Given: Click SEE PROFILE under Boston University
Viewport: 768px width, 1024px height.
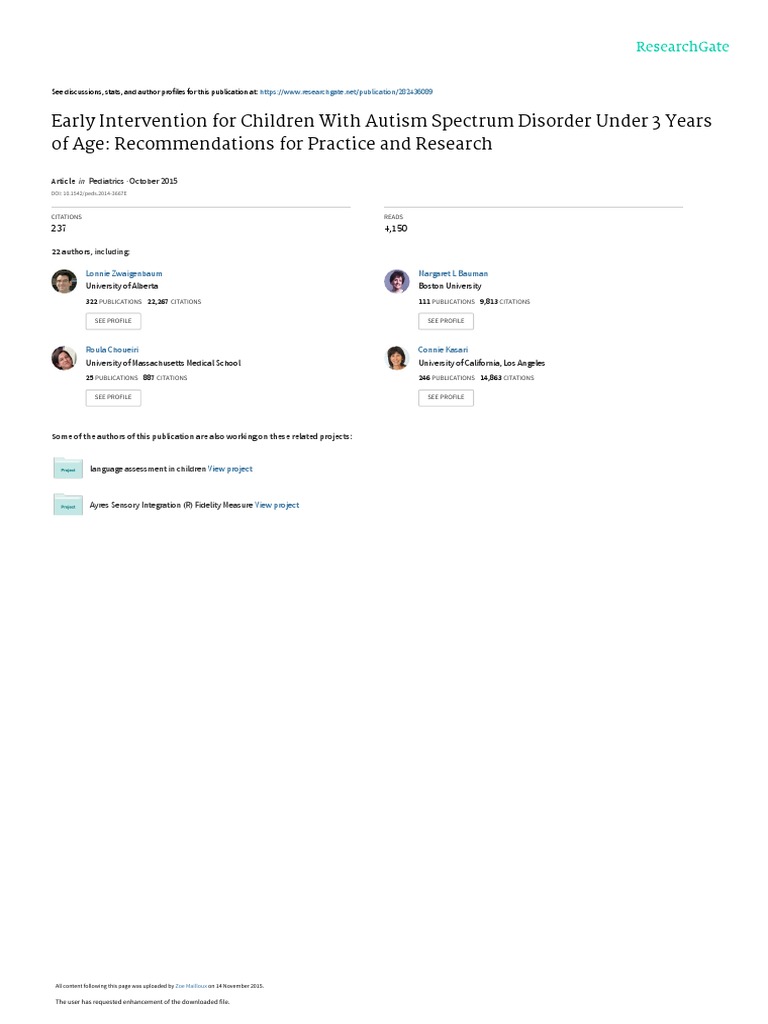Looking at the screenshot, I should pos(445,321).
